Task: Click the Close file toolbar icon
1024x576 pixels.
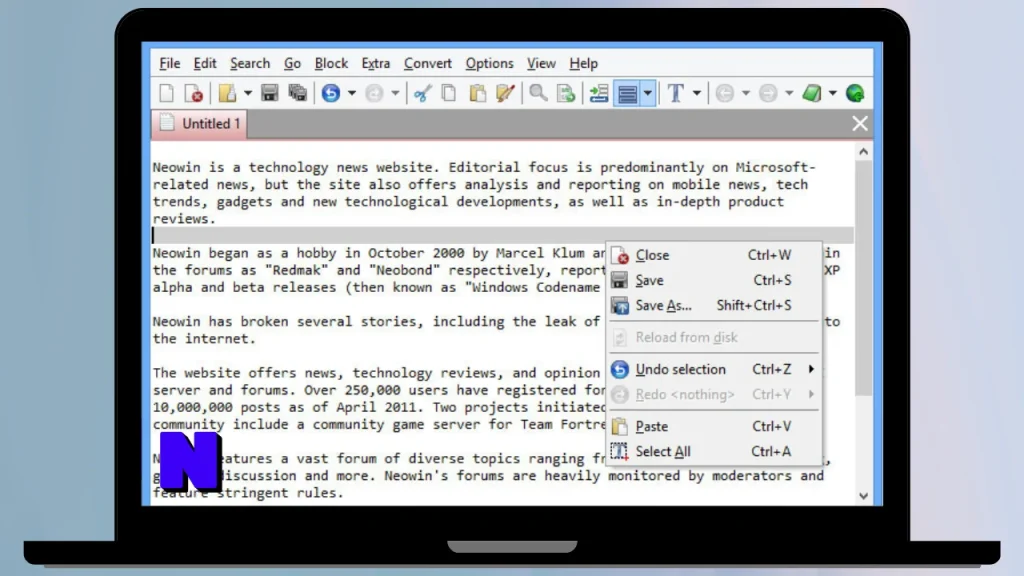Action: (194, 93)
